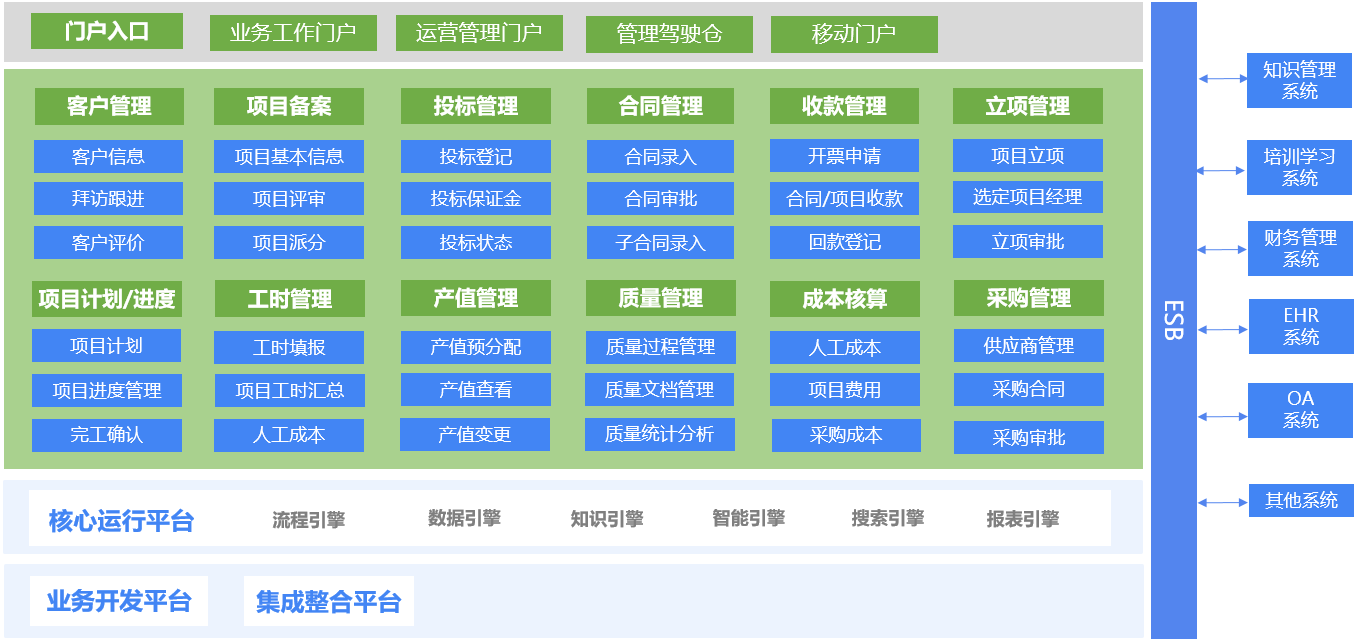The height and width of the screenshot is (641, 1355).
Task: Click the 客户信息 box
Action: (x=107, y=155)
